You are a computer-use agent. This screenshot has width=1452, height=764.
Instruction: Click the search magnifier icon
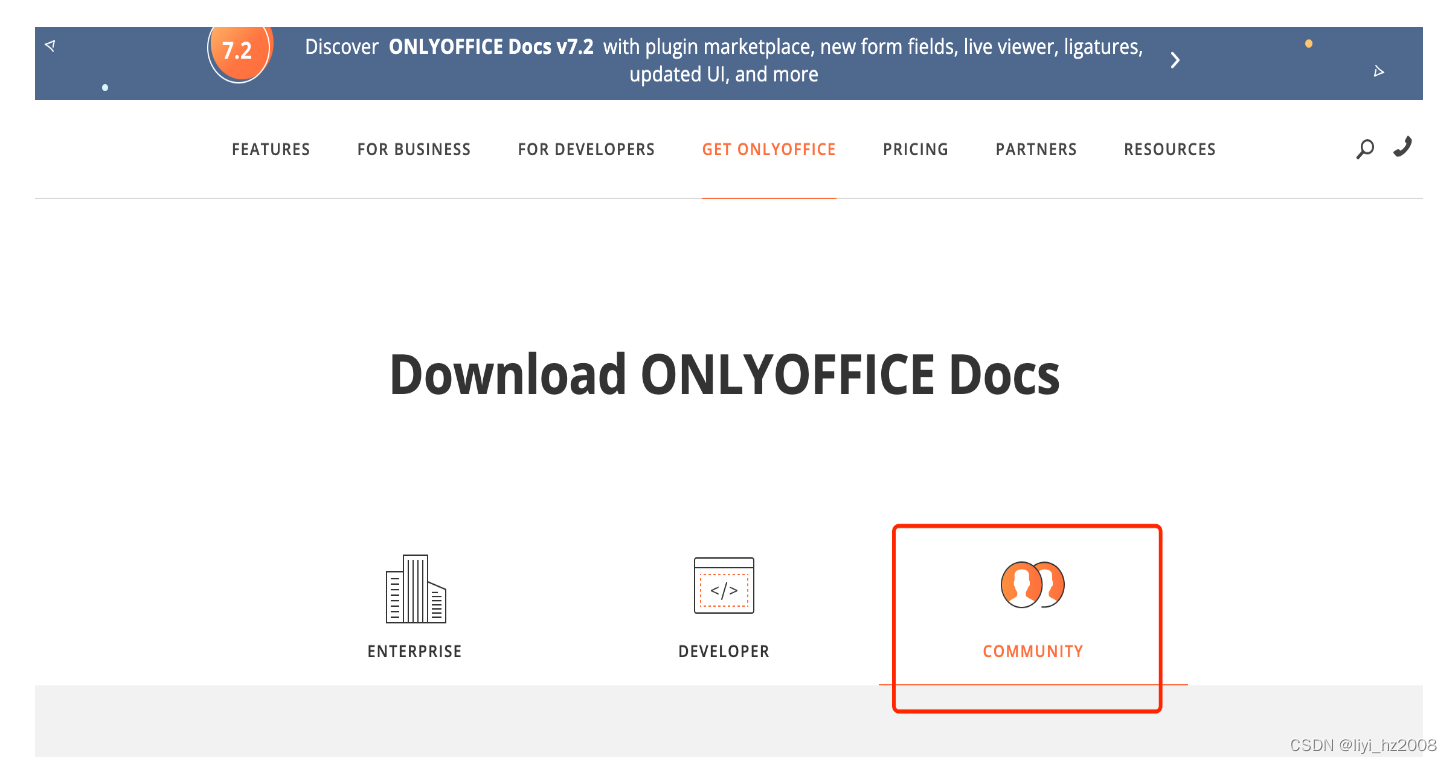tap(1365, 150)
